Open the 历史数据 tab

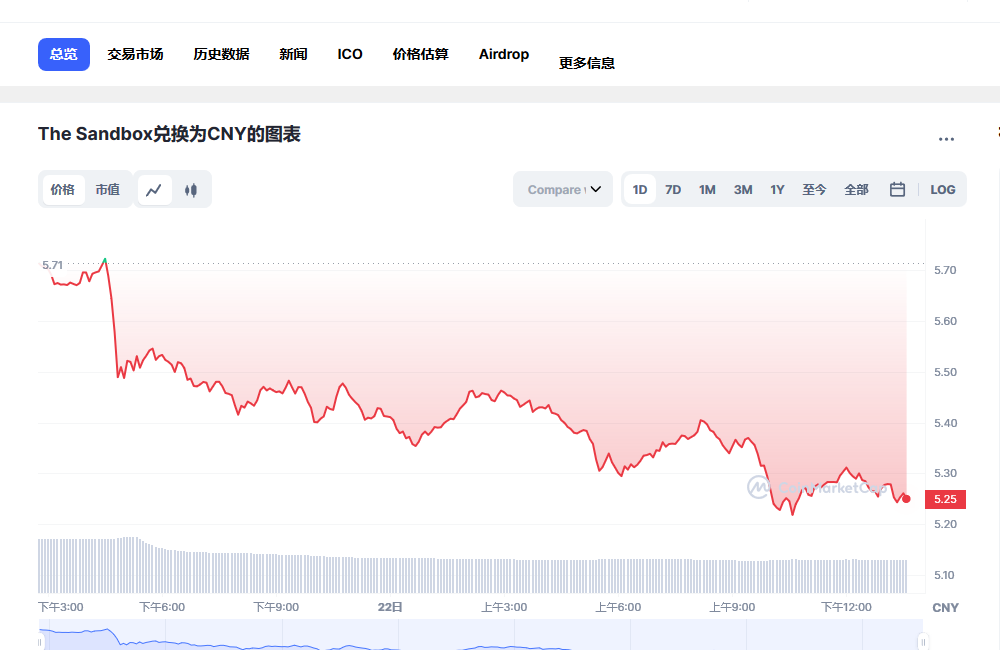coord(221,54)
